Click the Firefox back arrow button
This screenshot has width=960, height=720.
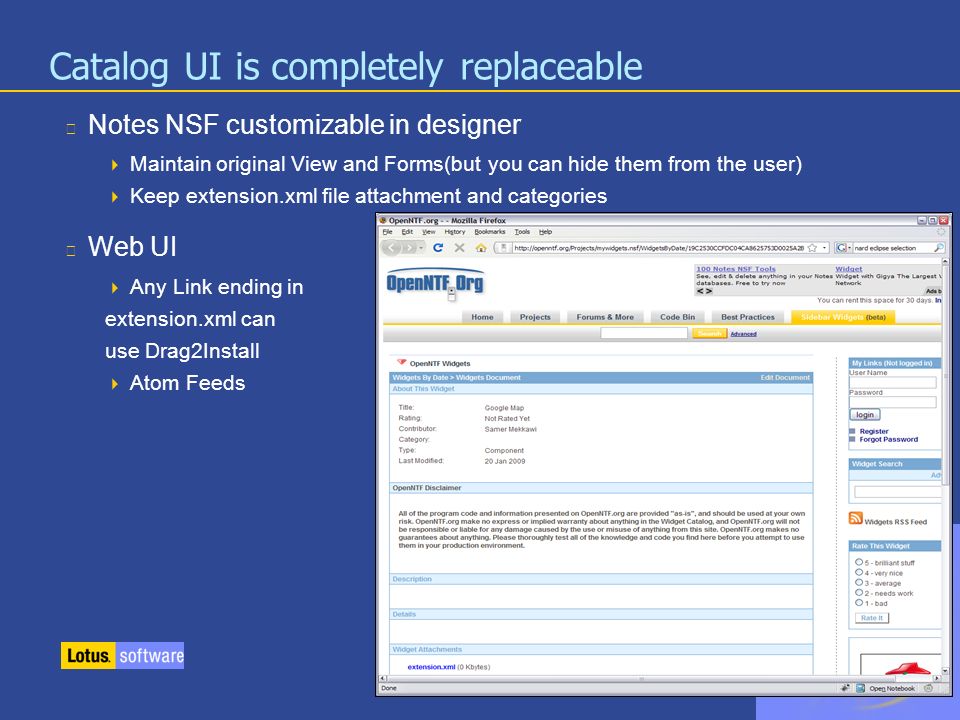point(392,248)
